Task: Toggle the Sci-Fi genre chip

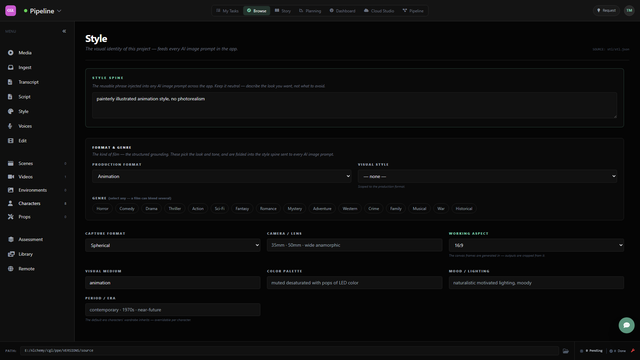Action: [x=220, y=209]
